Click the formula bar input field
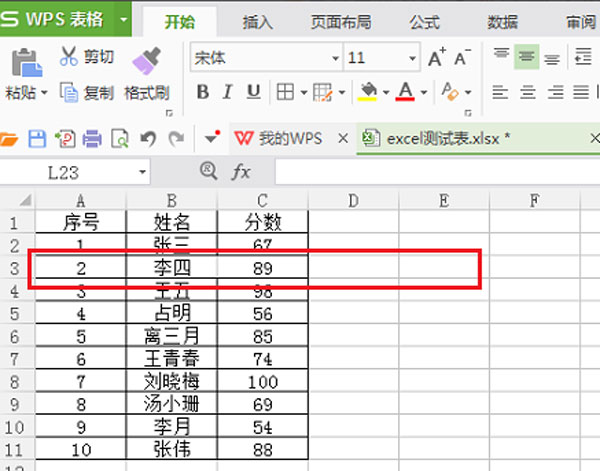Image resolution: width=600 pixels, height=471 pixels. [437, 172]
